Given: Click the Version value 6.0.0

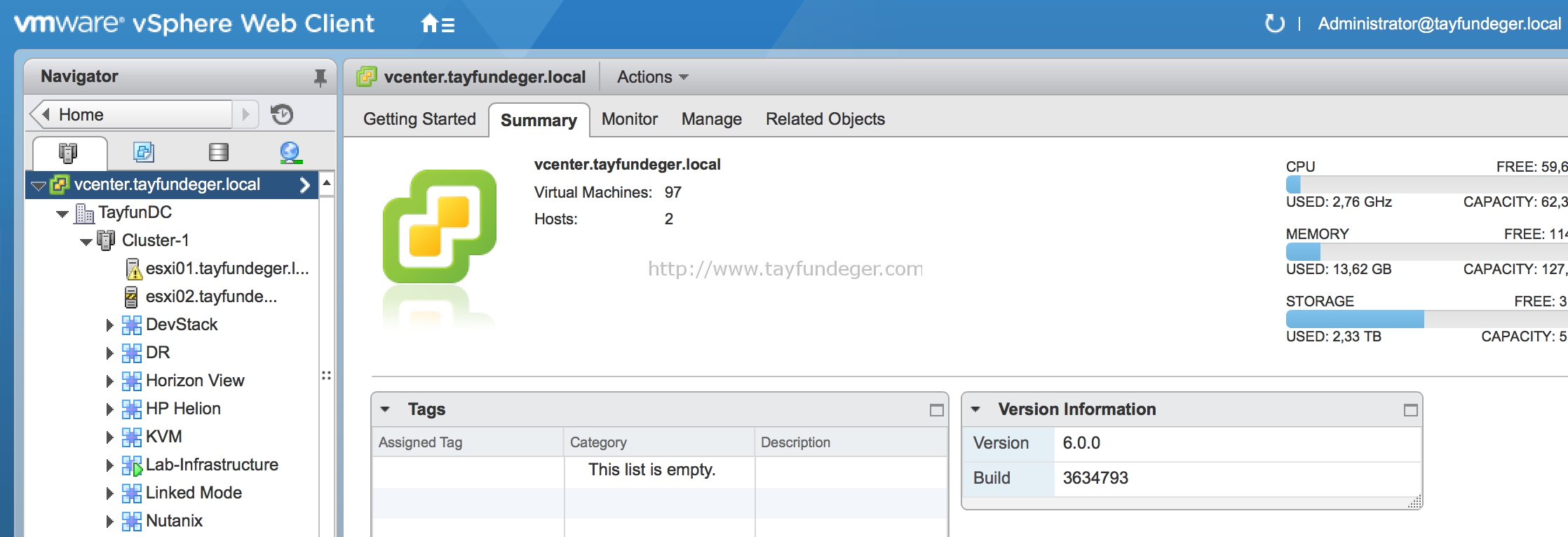Looking at the screenshot, I should [1081, 443].
